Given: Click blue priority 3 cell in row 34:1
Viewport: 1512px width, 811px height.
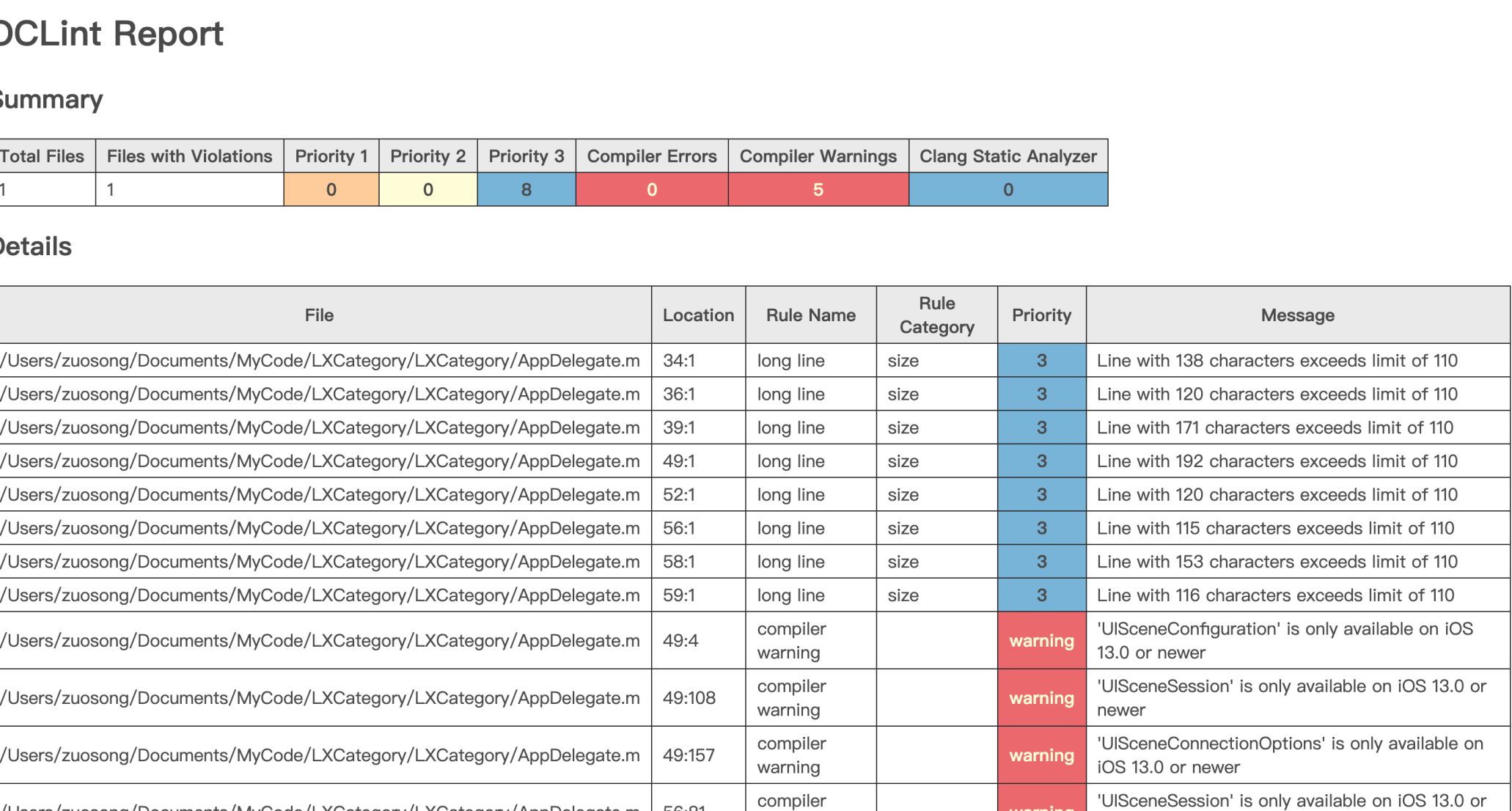Looking at the screenshot, I should coord(1041,361).
